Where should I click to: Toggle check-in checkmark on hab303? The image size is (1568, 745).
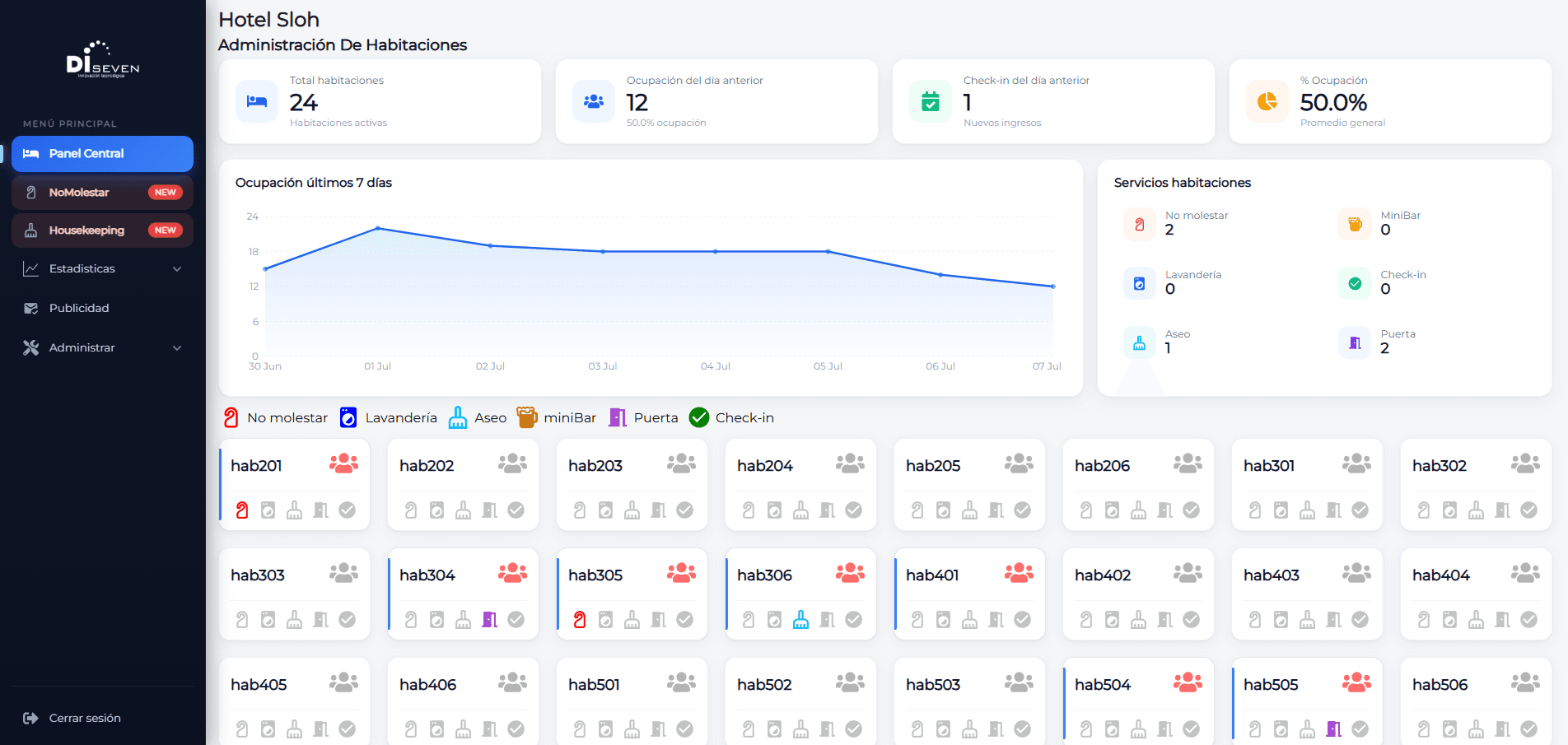click(x=348, y=620)
